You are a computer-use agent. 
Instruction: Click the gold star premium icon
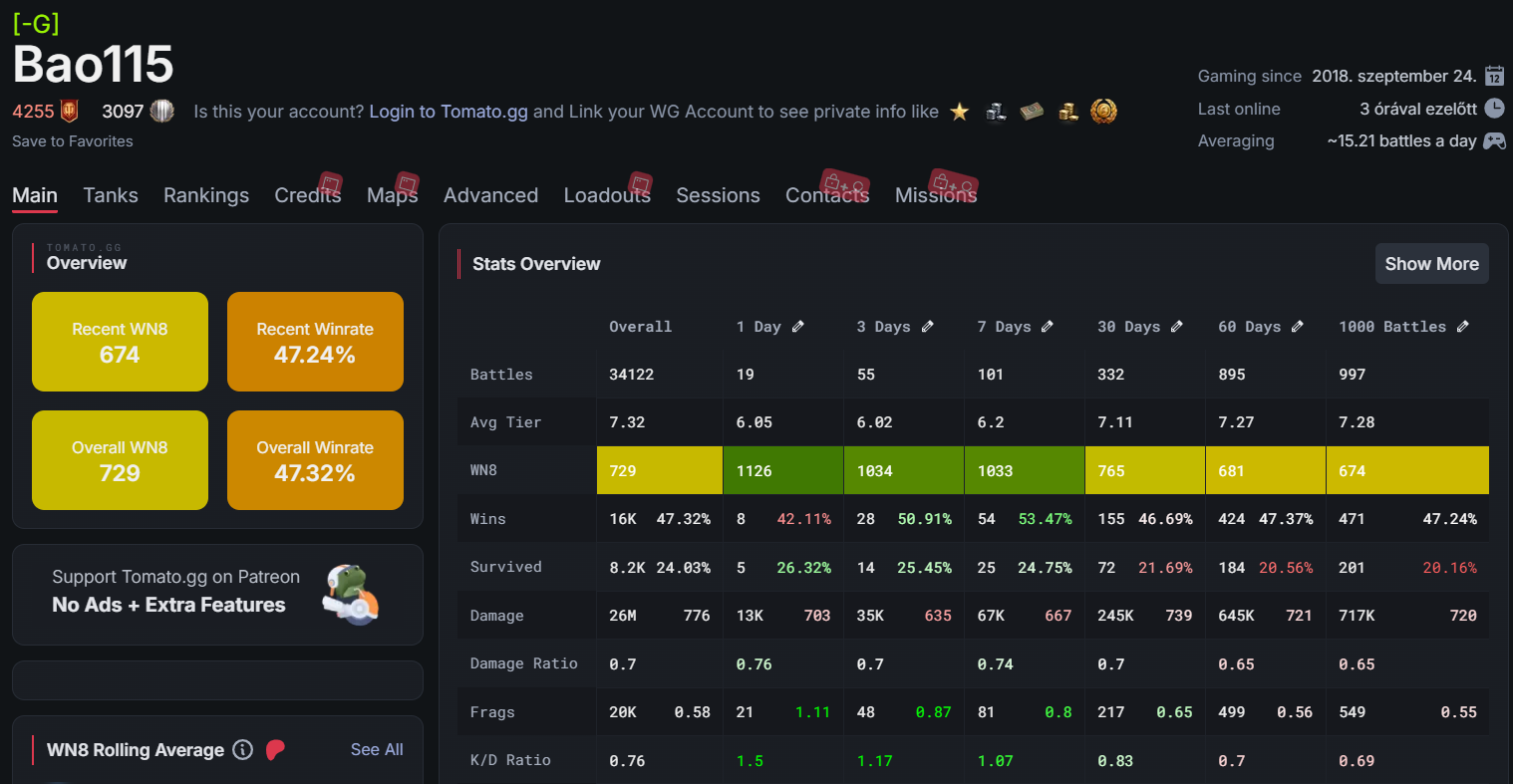tap(959, 112)
